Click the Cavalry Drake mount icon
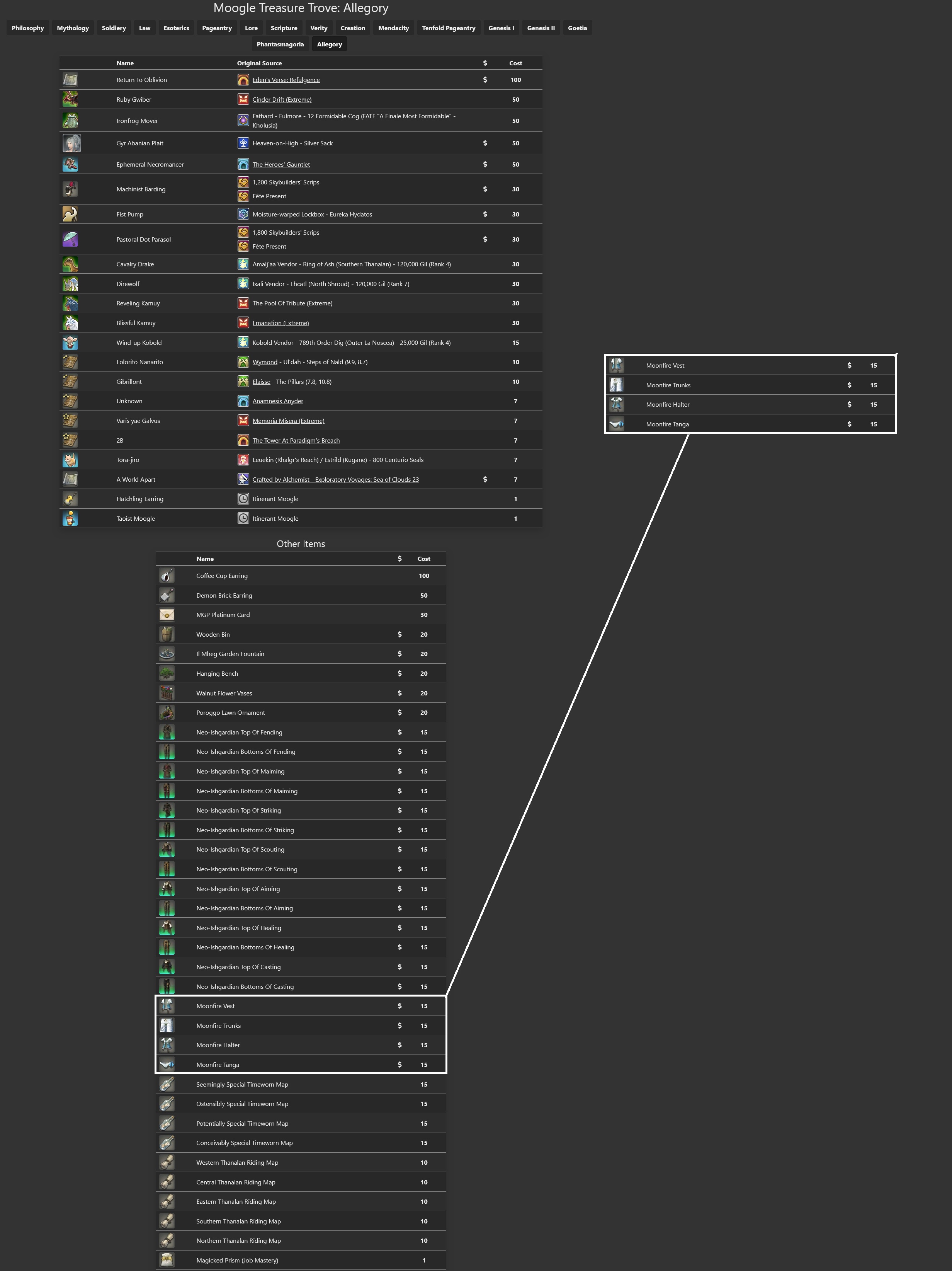The height and width of the screenshot is (1271, 952). 70,264
